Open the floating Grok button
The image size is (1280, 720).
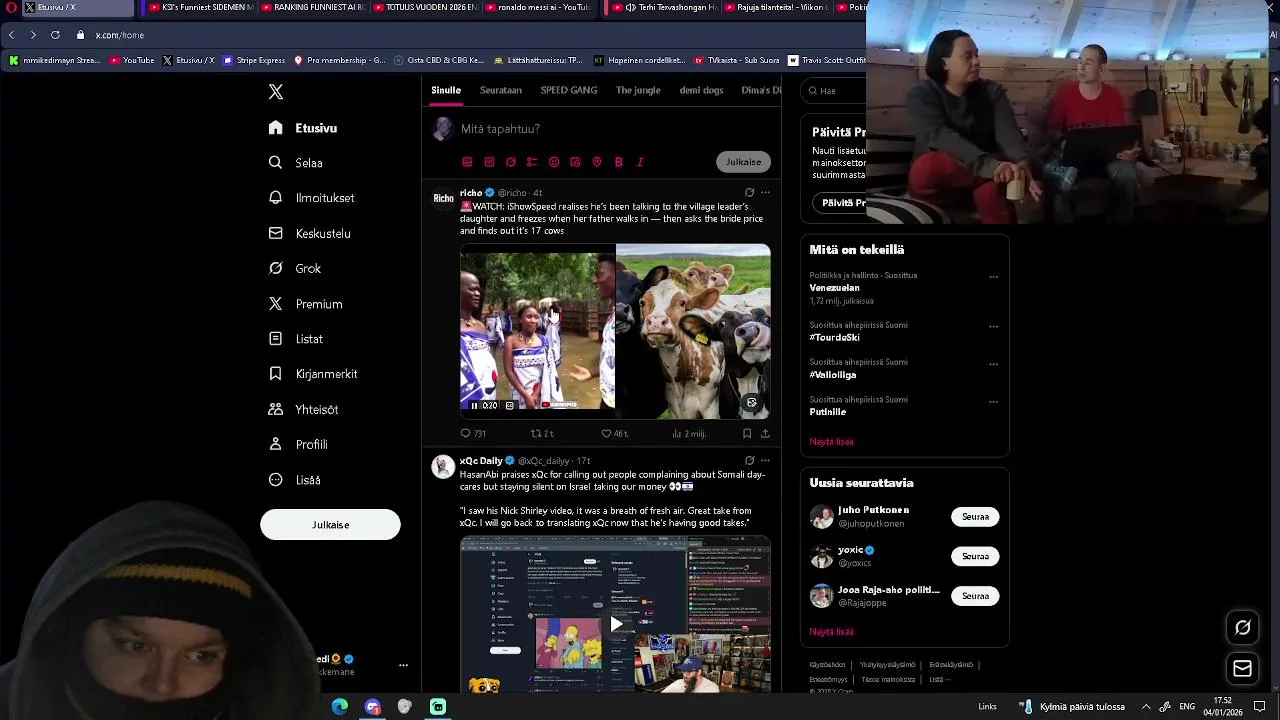tap(1243, 628)
